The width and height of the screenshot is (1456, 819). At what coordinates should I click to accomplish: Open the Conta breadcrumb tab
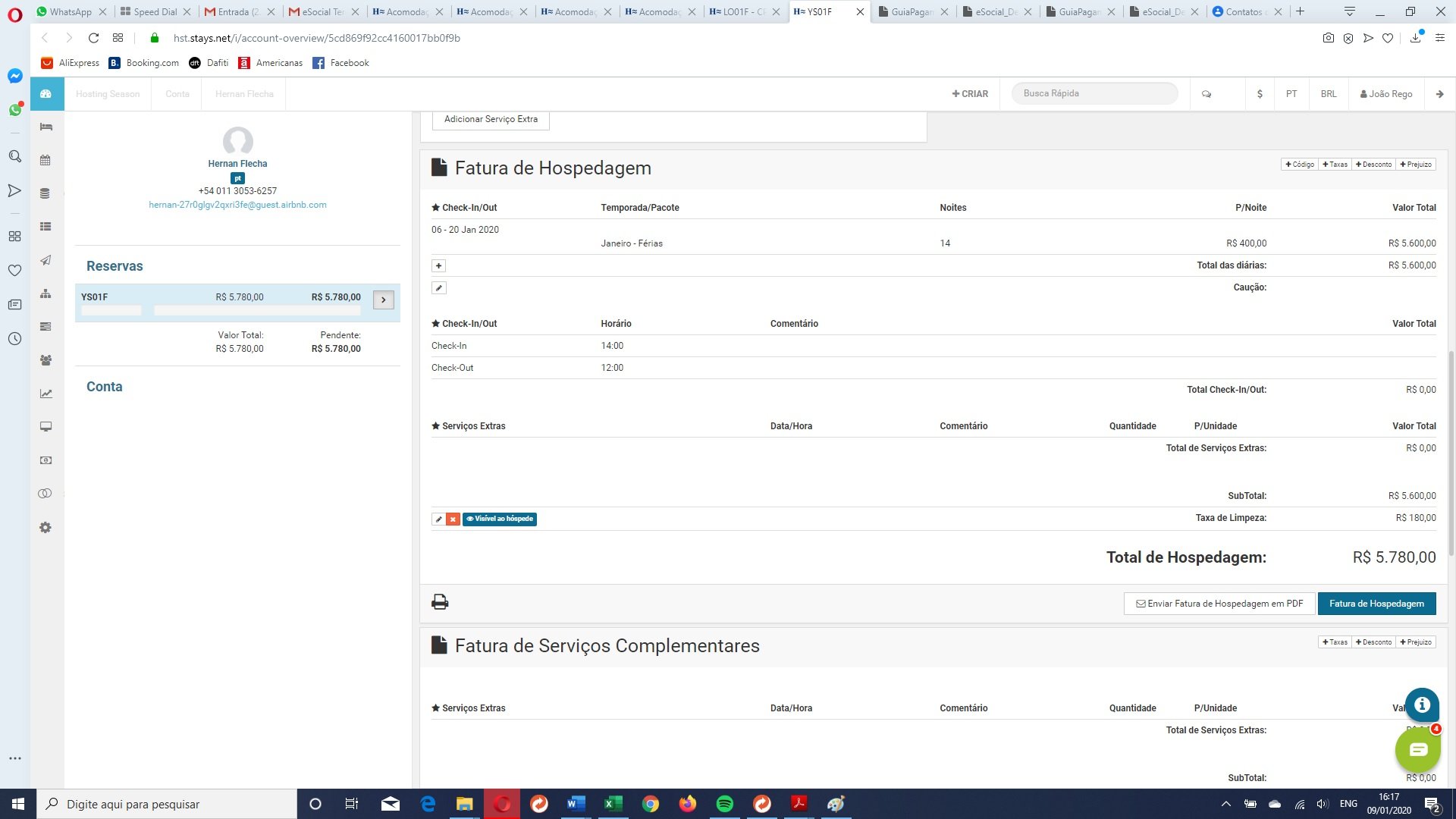[177, 94]
